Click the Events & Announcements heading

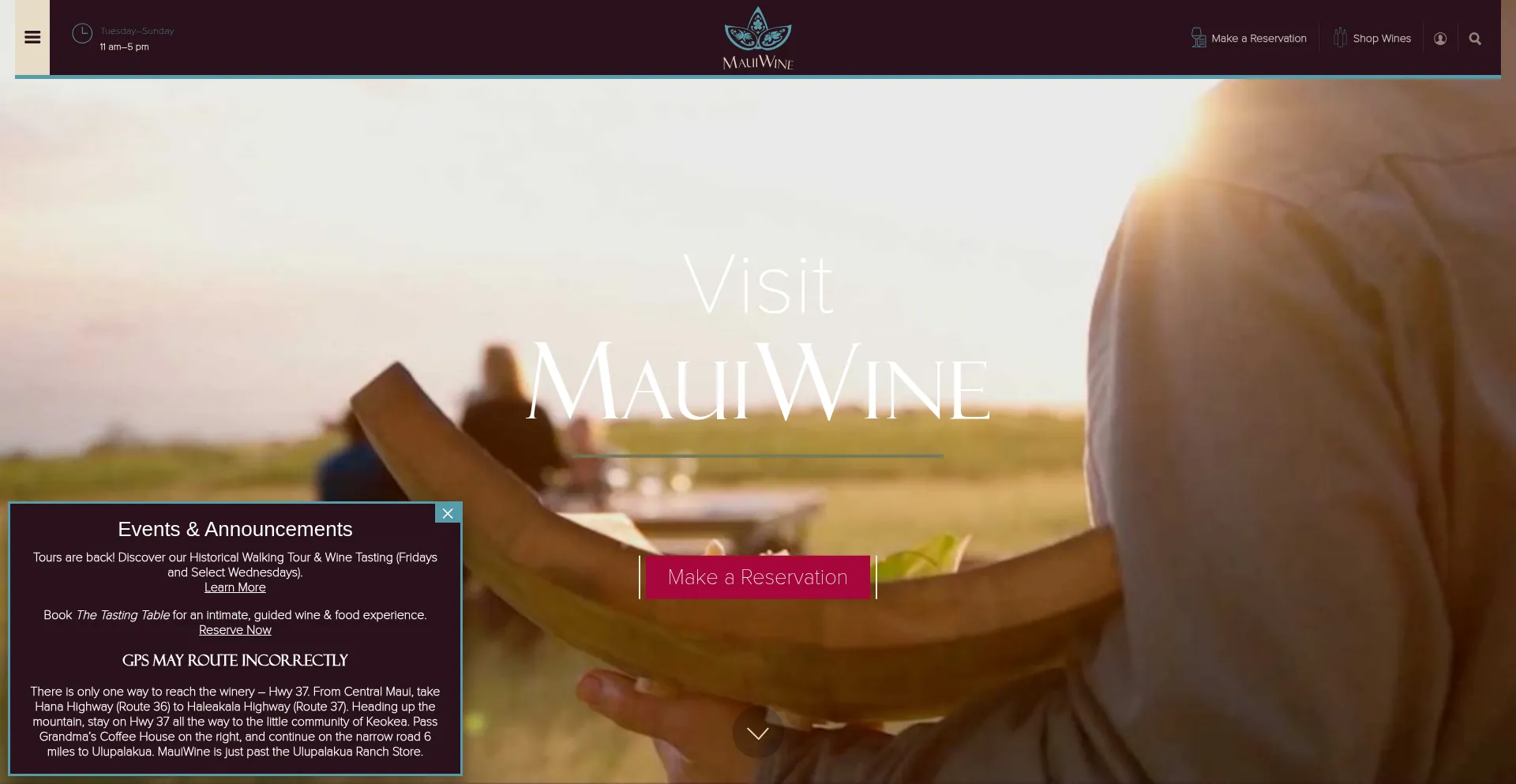(x=235, y=529)
